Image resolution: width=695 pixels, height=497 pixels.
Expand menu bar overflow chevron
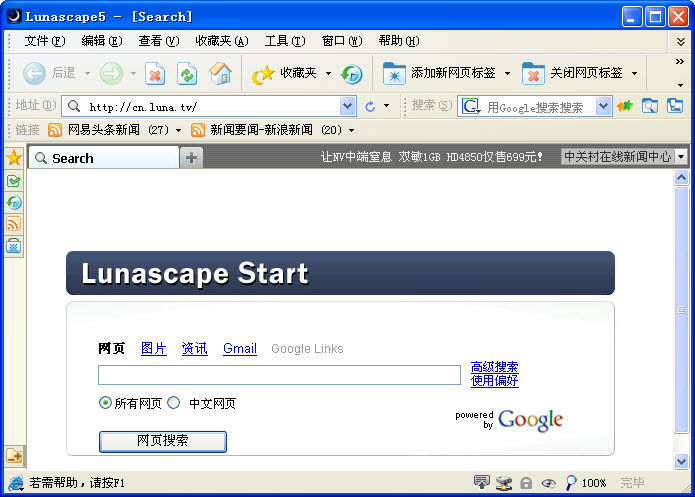point(681,42)
